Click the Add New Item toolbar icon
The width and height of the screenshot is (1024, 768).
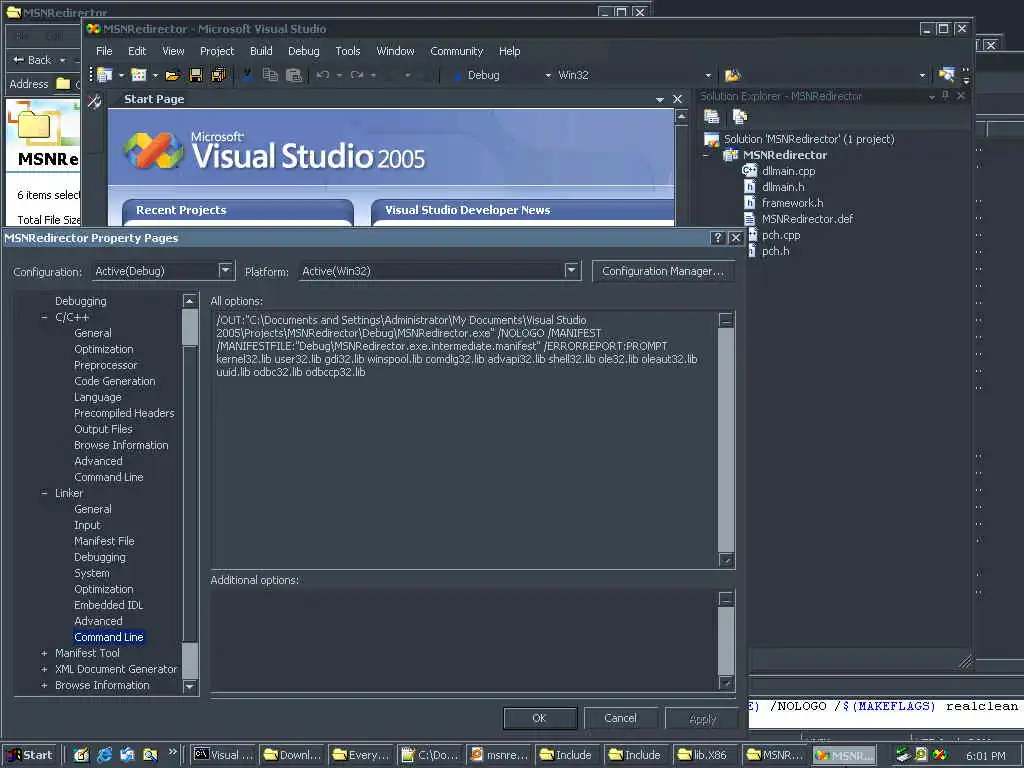[x=138, y=75]
